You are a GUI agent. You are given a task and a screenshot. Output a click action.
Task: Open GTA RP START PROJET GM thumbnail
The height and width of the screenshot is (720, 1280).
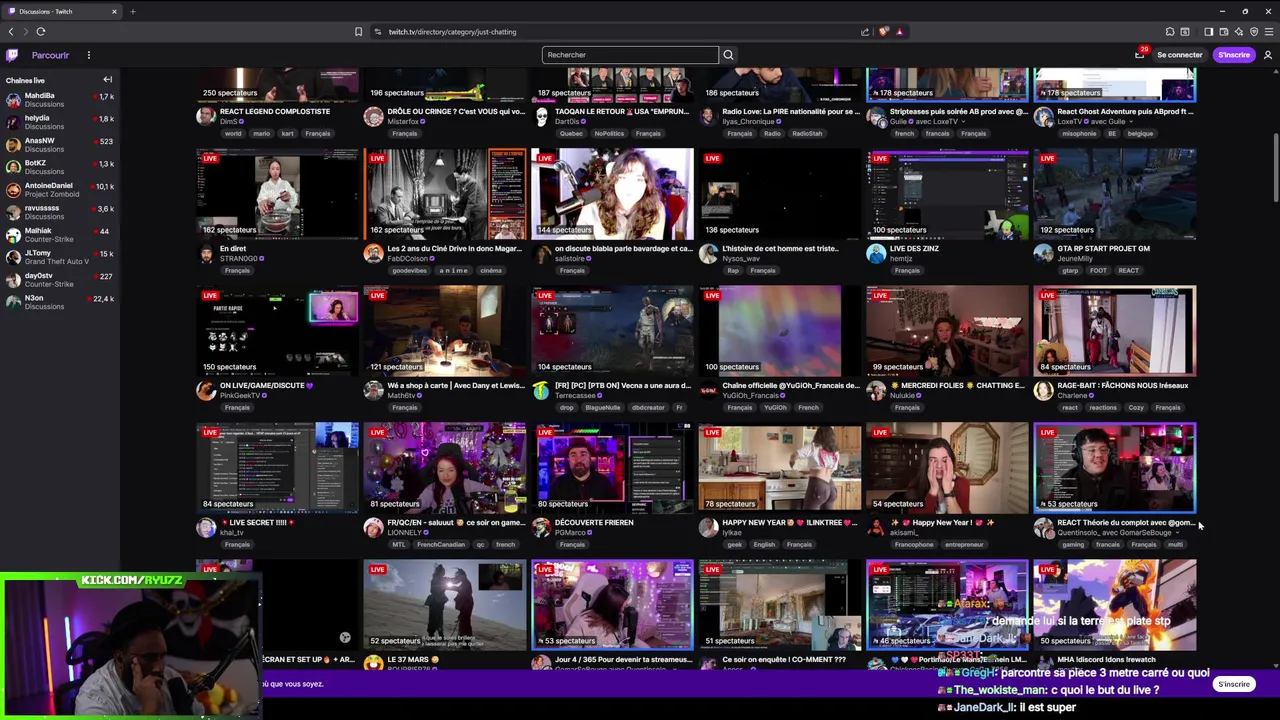[x=1115, y=194]
